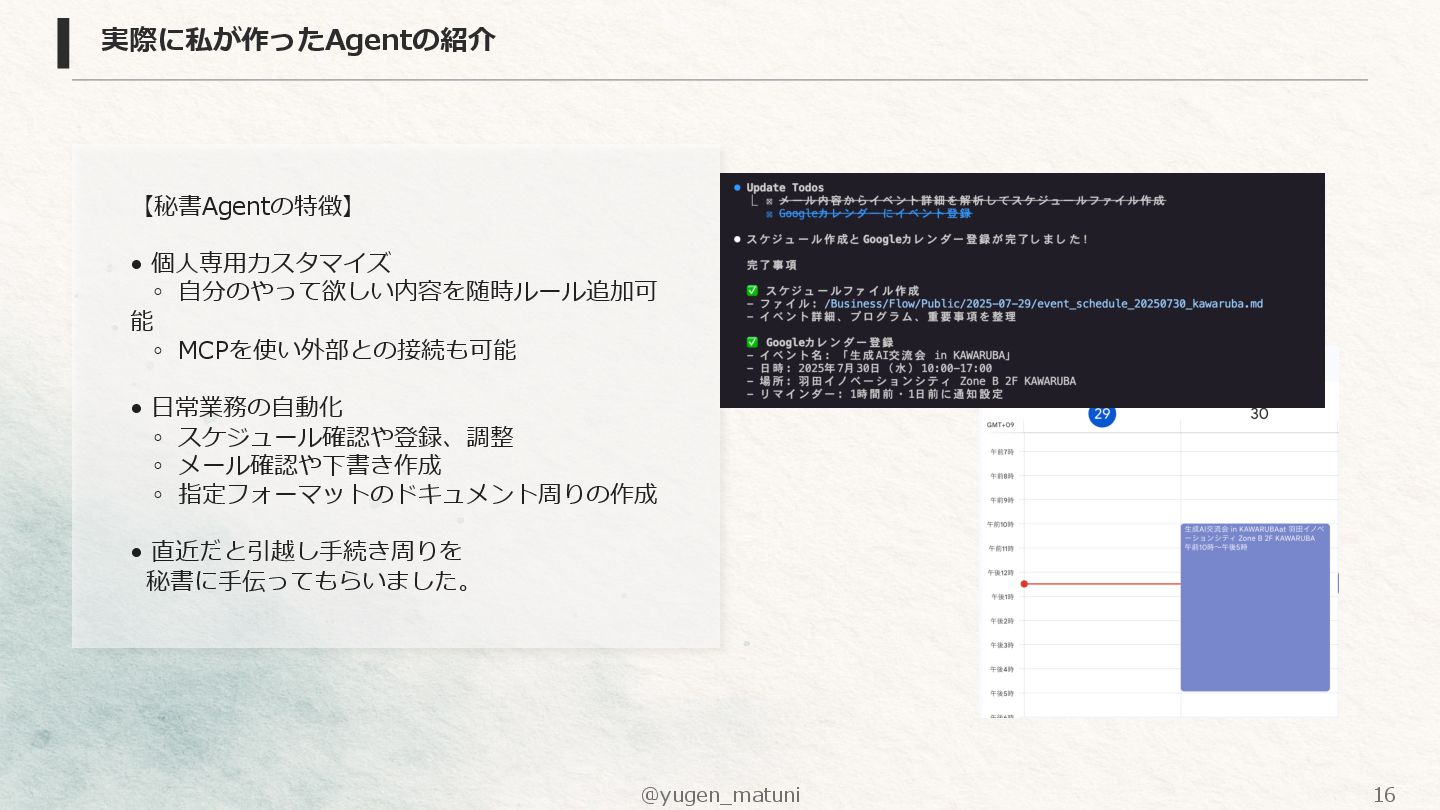Click the 午後4時 time label
Viewport: 1440px width, 810px height.
tap(1002, 669)
